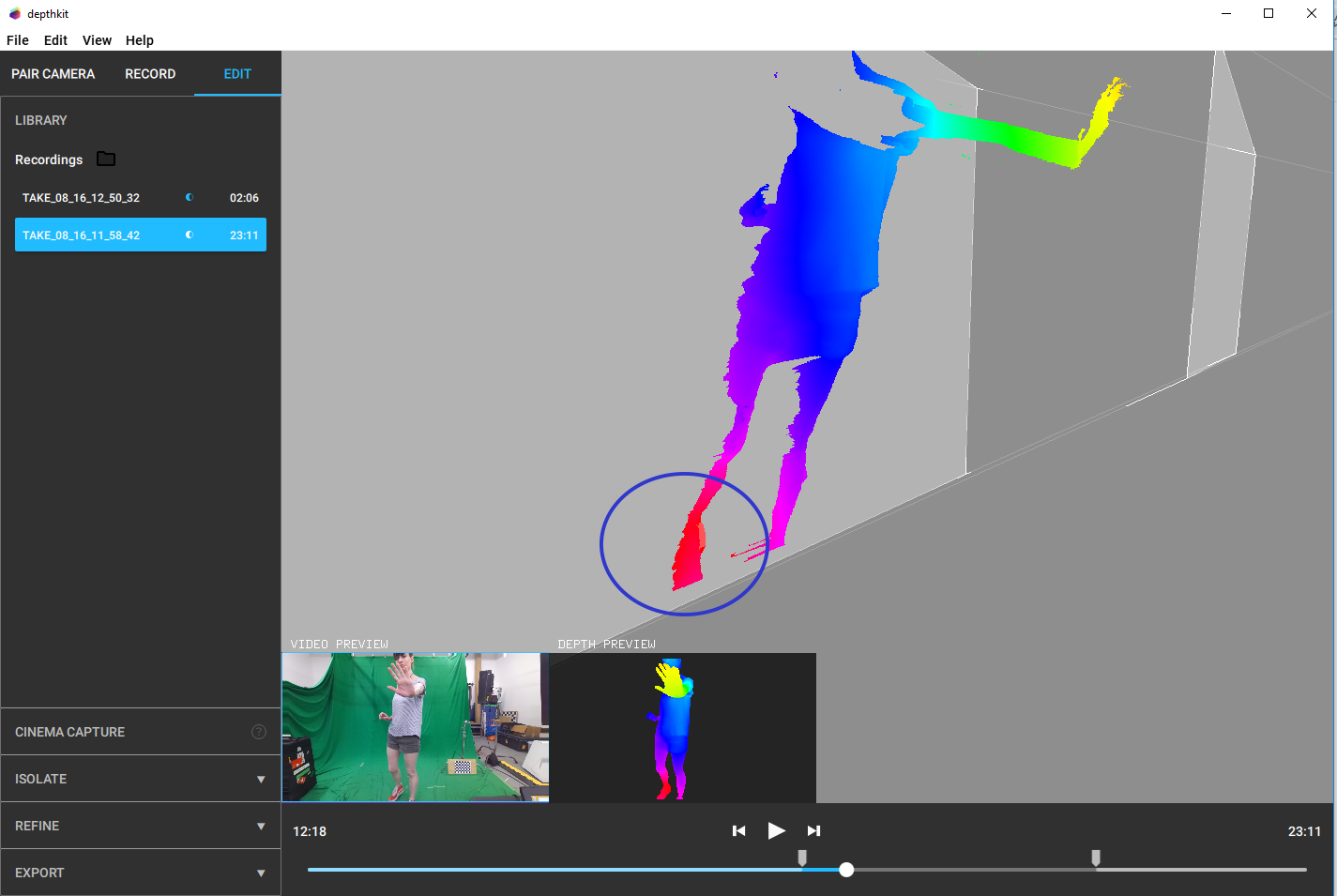The width and height of the screenshot is (1337, 896).
Task: Expand the Isolate panel
Action: coord(261,779)
